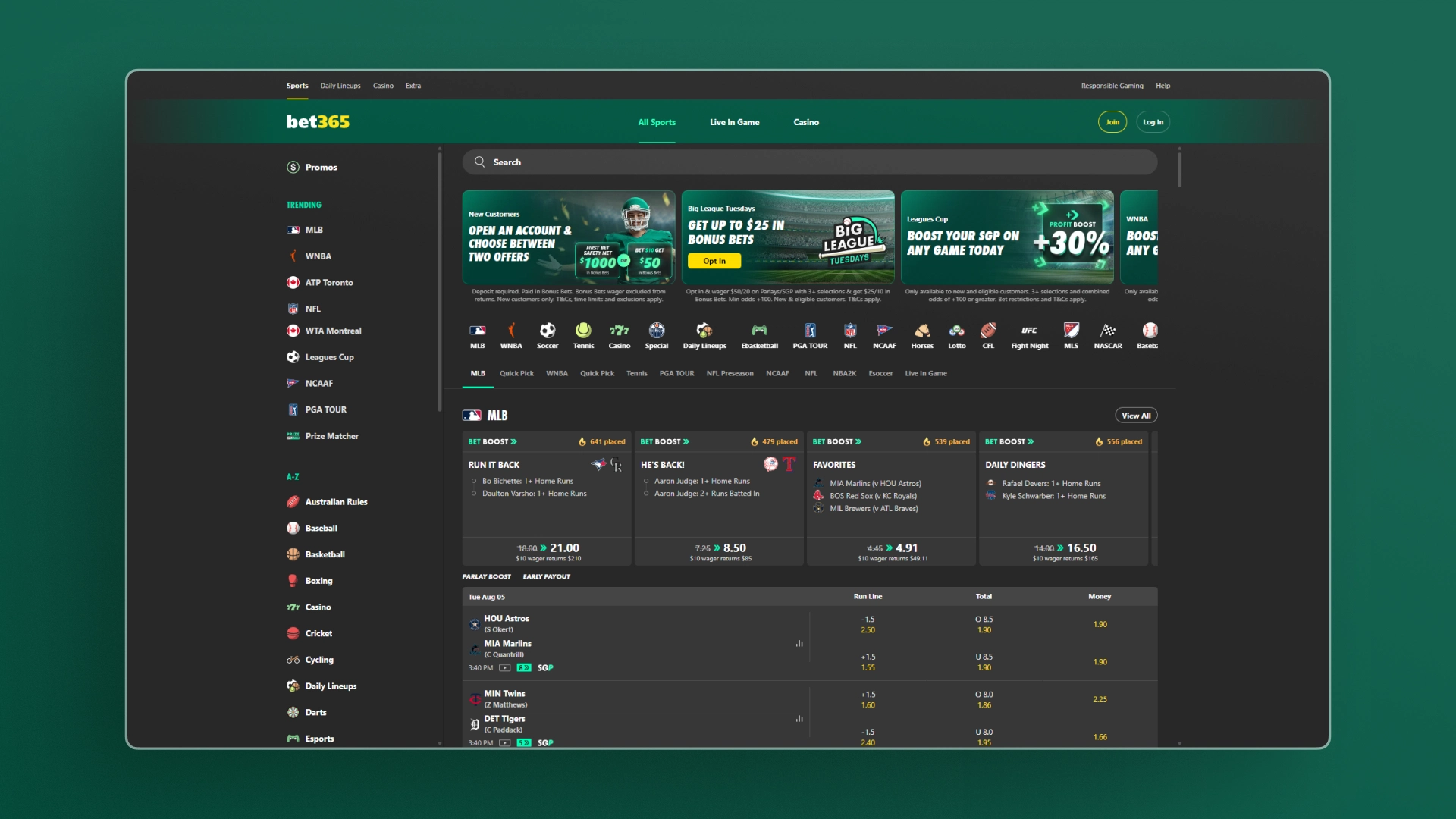Click the main page scrollbar thumb
The width and height of the screenshot is (1456, 819).
pyautogui.click(x=1179, y=168)
